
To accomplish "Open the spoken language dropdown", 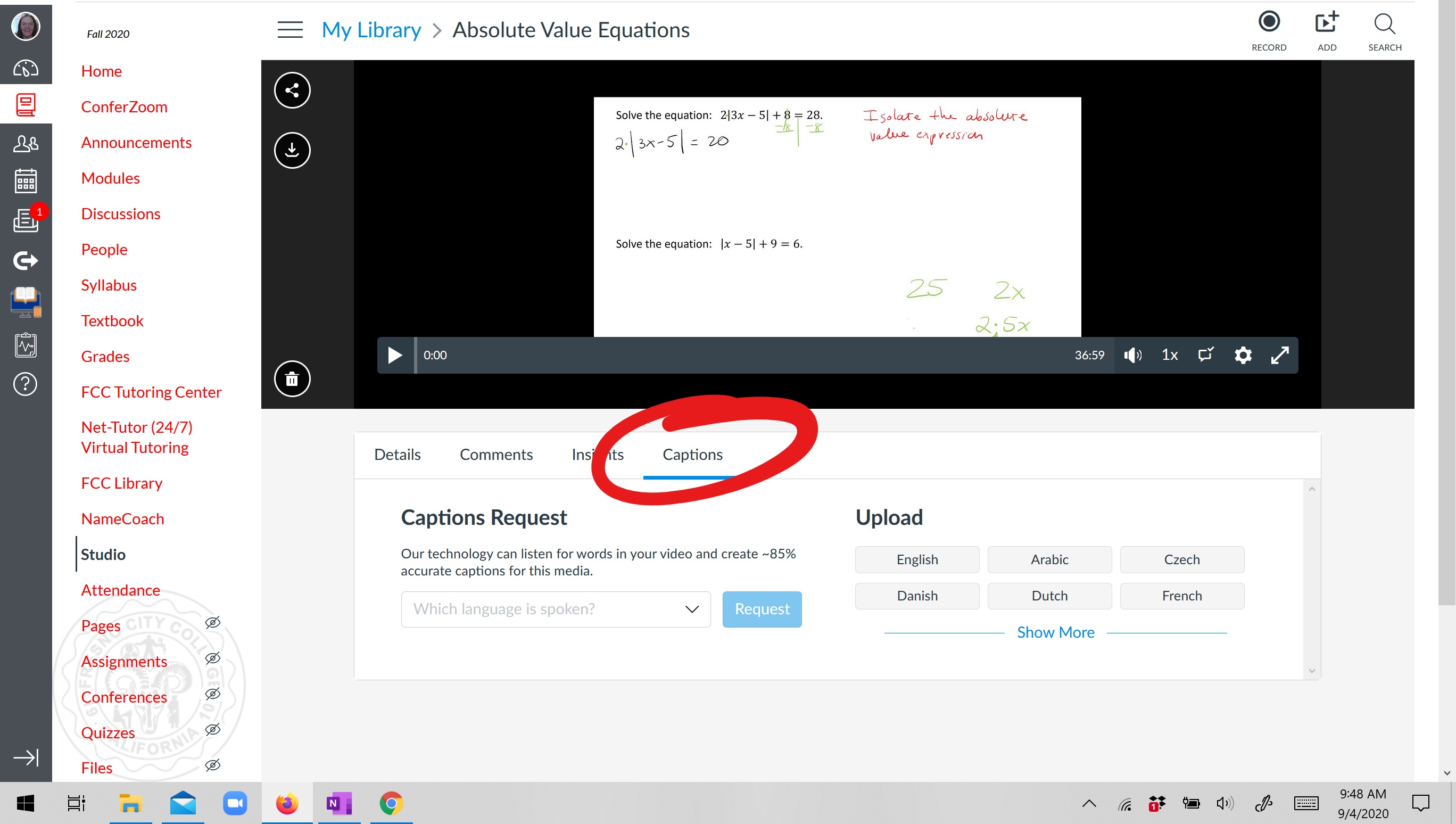I will [x=555, y=609].
